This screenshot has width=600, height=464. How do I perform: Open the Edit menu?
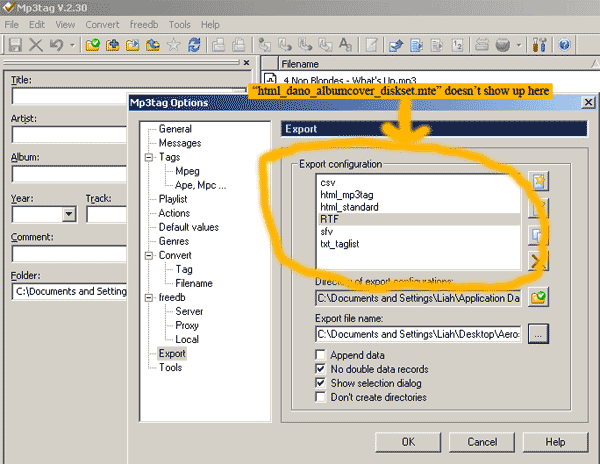[37, 24]
